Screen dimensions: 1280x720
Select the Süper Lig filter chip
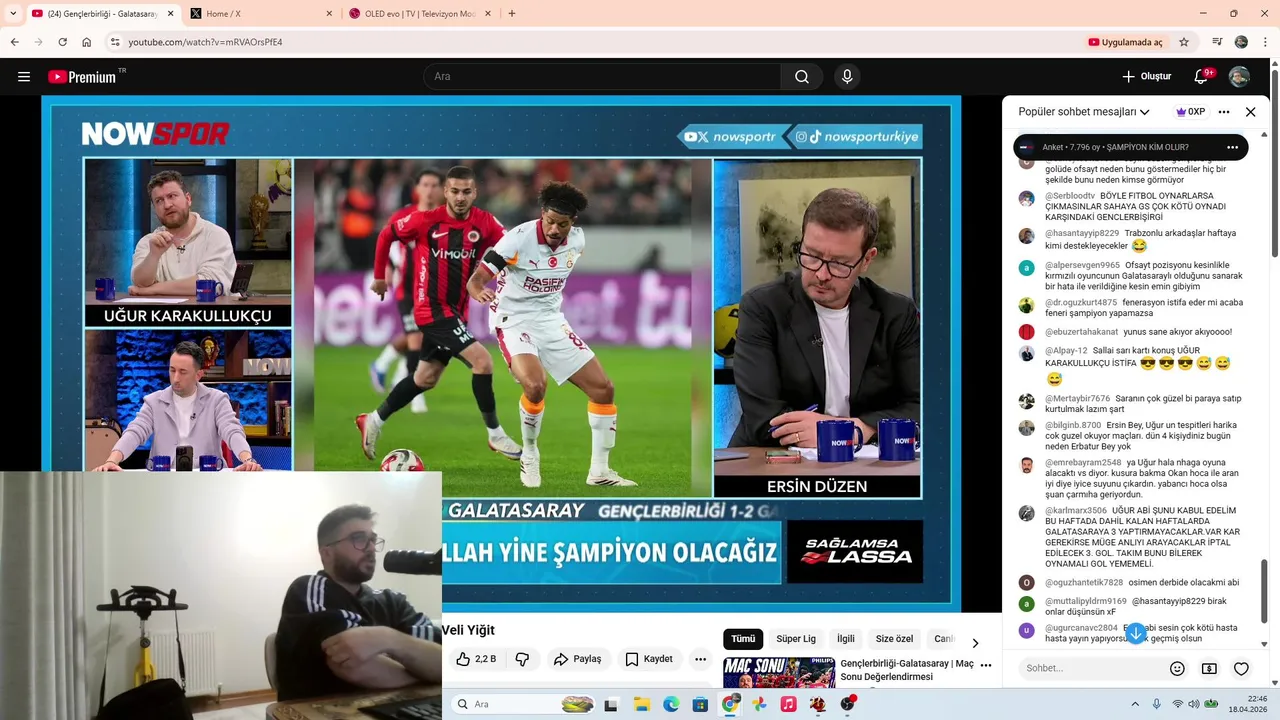point(796,639)
